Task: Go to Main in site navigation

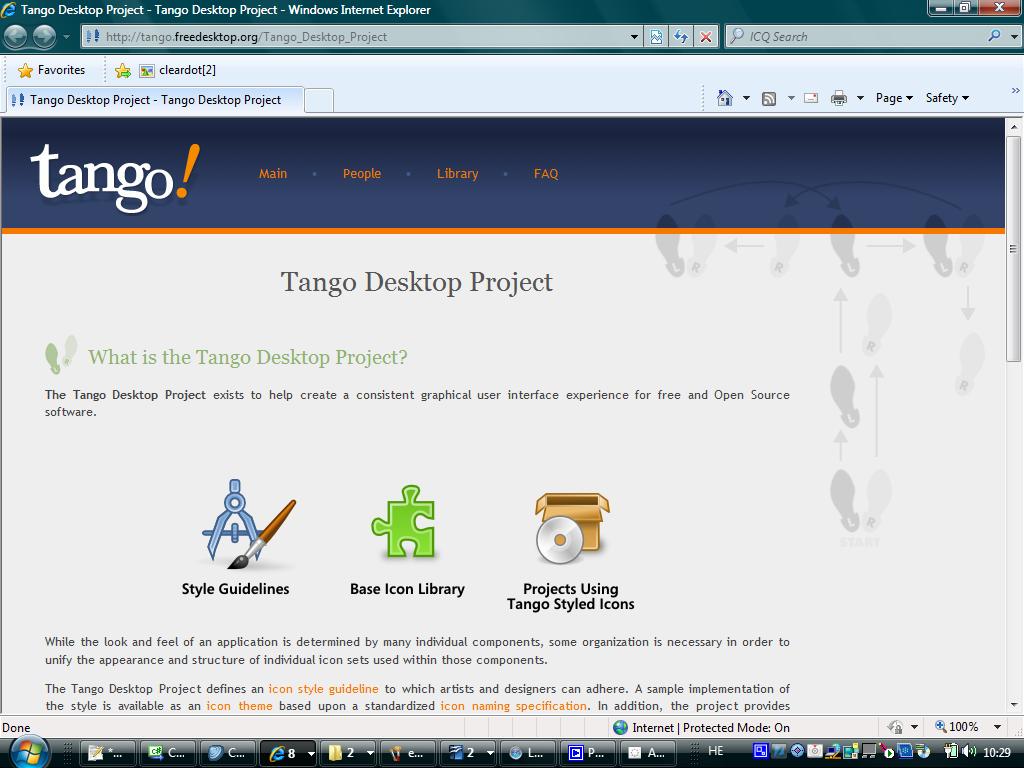Action: click(273, 174)
